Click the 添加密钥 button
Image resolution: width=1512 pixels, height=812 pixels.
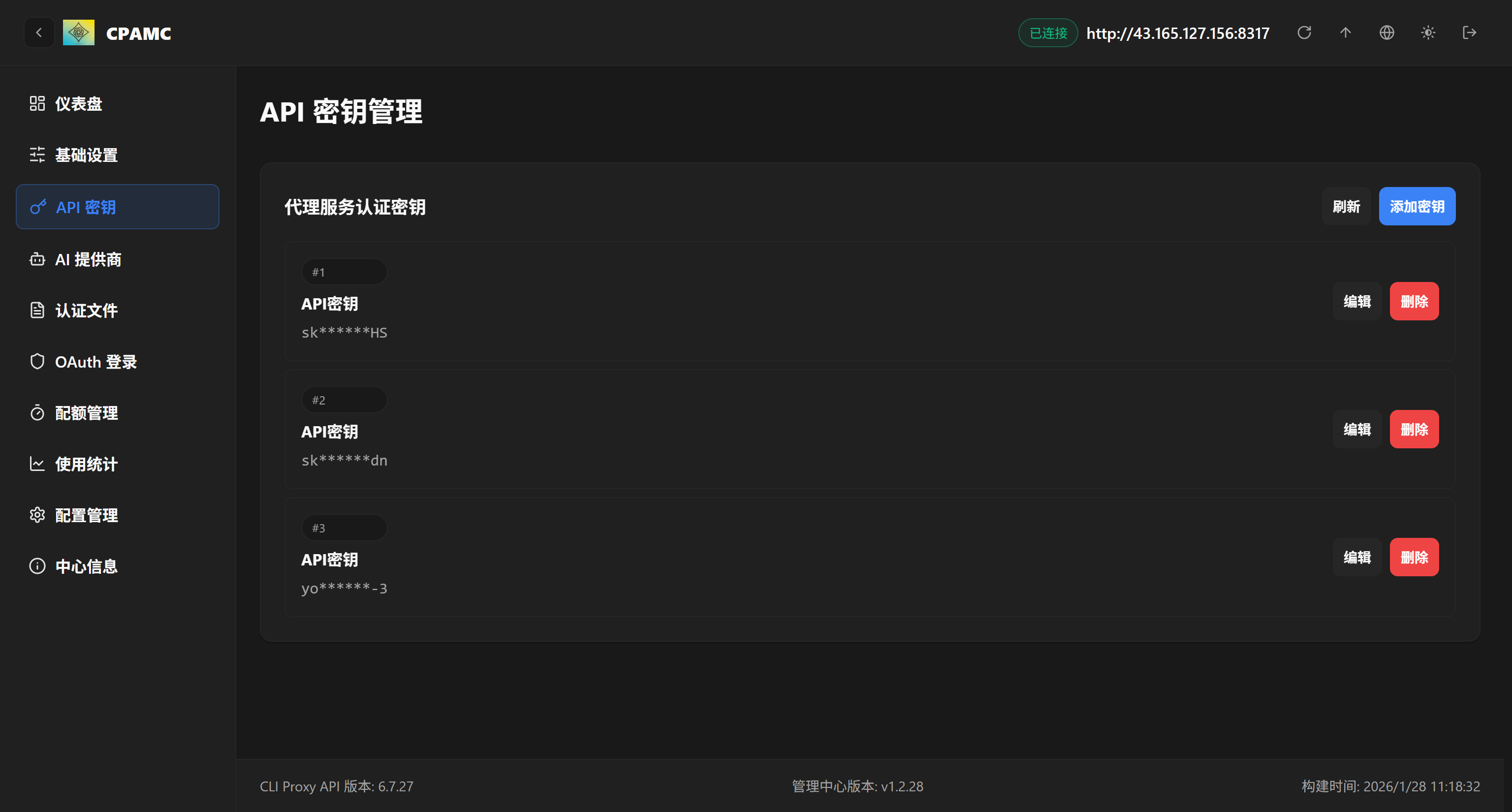click(1417, 206)
